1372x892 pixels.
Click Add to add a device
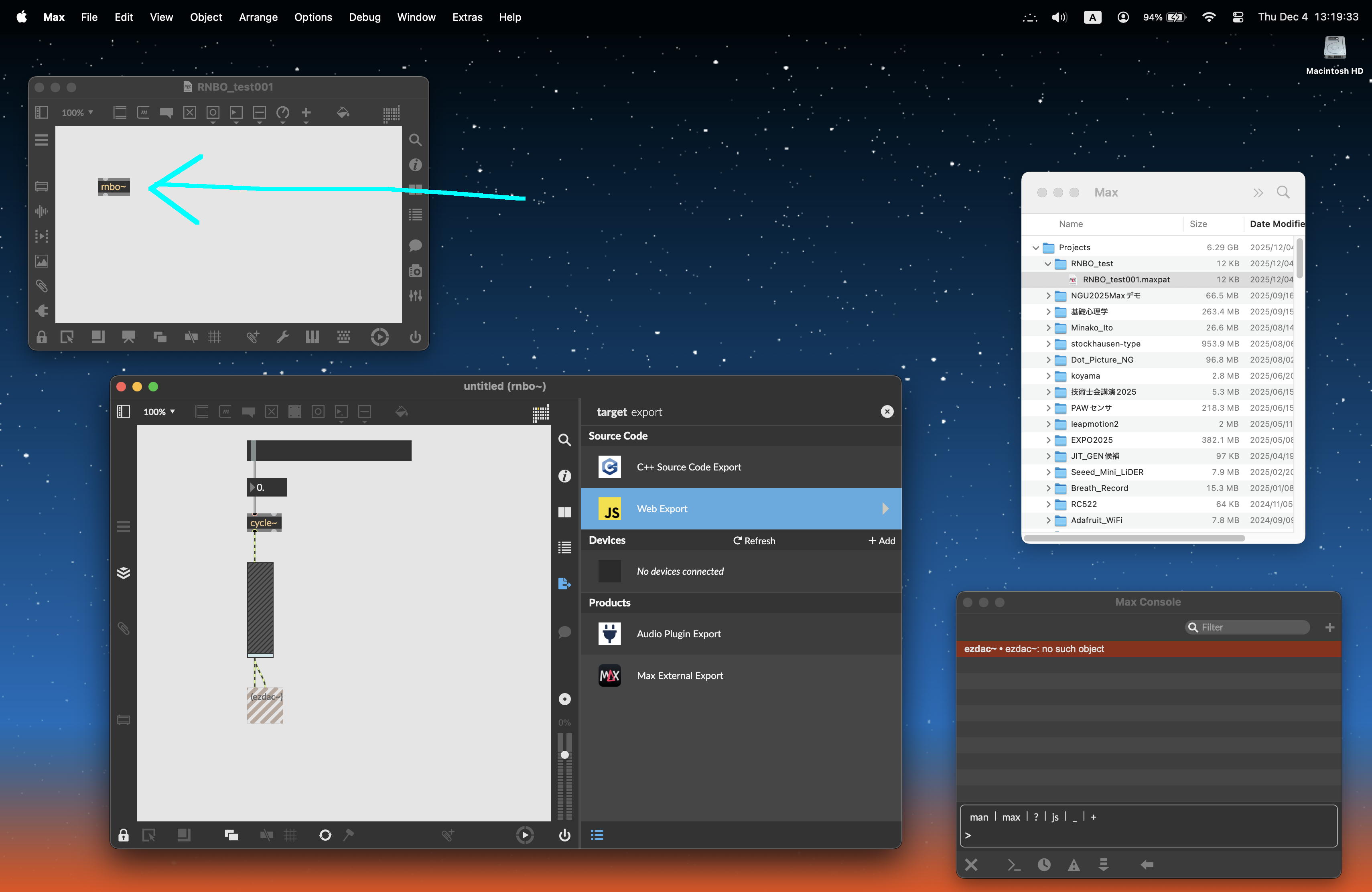pyautogui.click(x=881, y=541)
